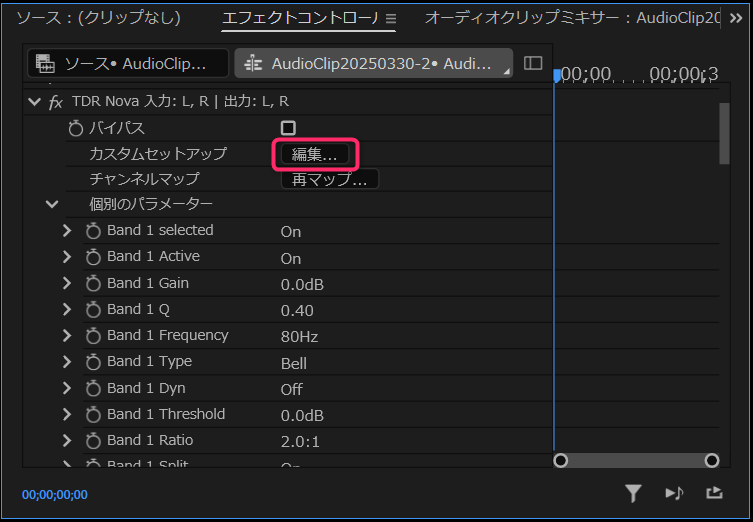The height and width of the screenshot is (522, 753).
Task: Toggle animation stopwatch for Band 1 Dyn
Action: pyautogui.click(x=94, y=389)
